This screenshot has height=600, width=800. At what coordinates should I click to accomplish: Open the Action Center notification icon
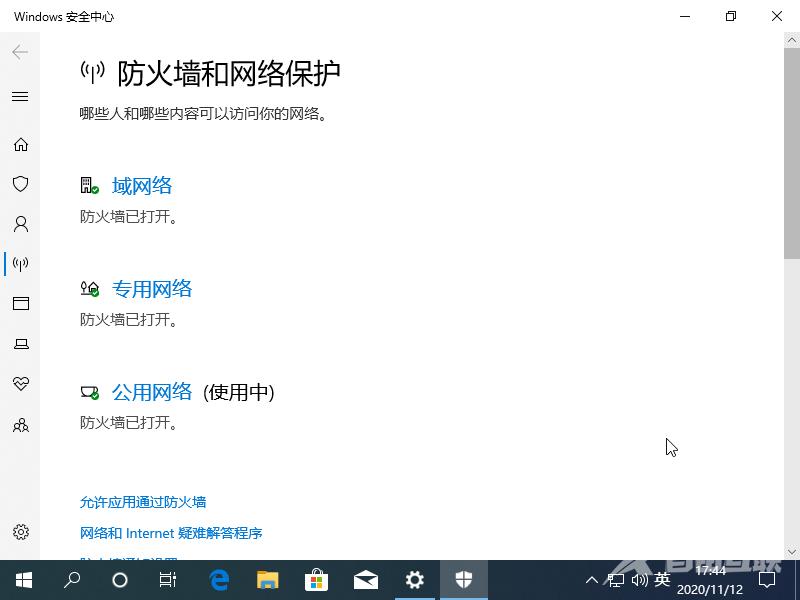click(x=767, y=580)
